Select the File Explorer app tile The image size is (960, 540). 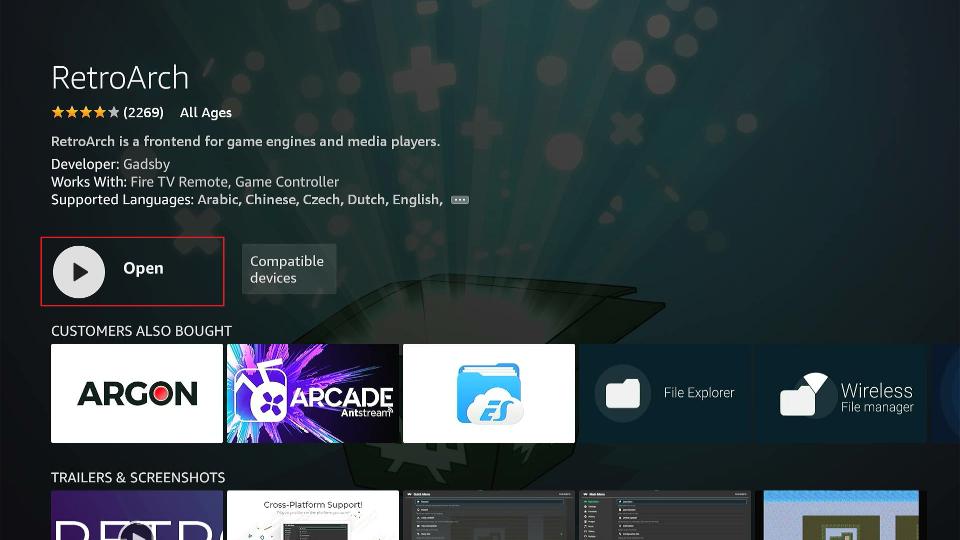665,393
